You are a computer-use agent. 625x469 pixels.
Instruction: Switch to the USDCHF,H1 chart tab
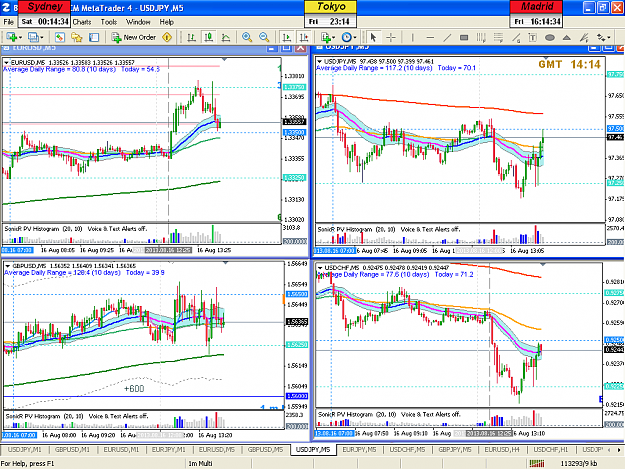(x=550, y=449)
